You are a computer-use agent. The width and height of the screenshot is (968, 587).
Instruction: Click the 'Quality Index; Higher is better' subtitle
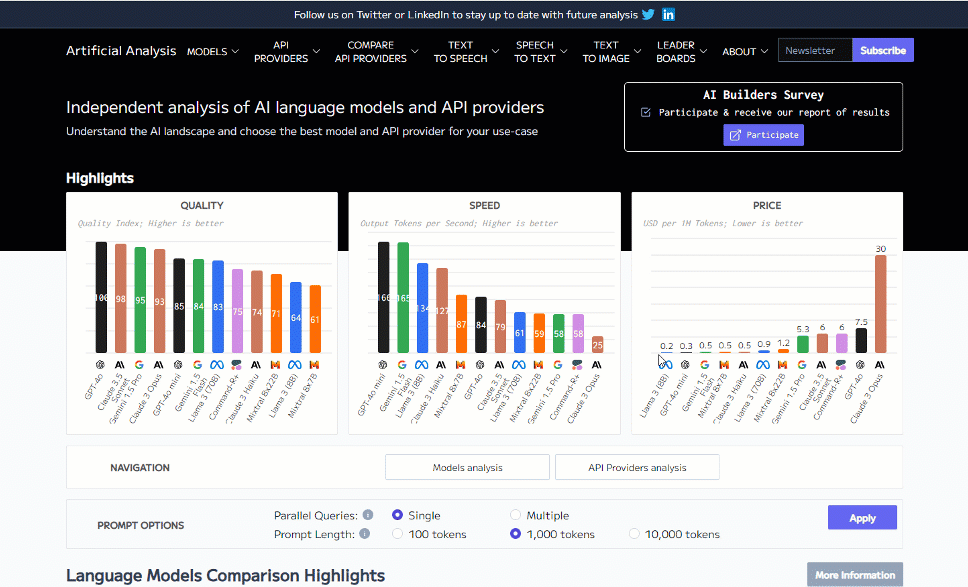(x=151, y=223)
